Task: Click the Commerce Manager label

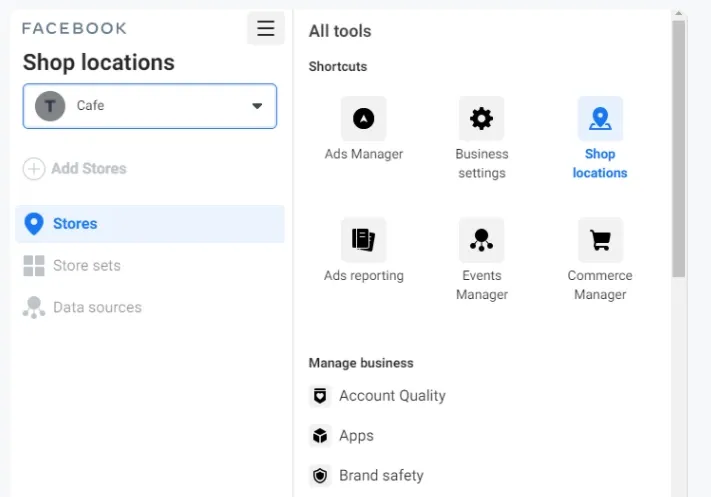Action: pyautogui.click(x=600, y=285)
